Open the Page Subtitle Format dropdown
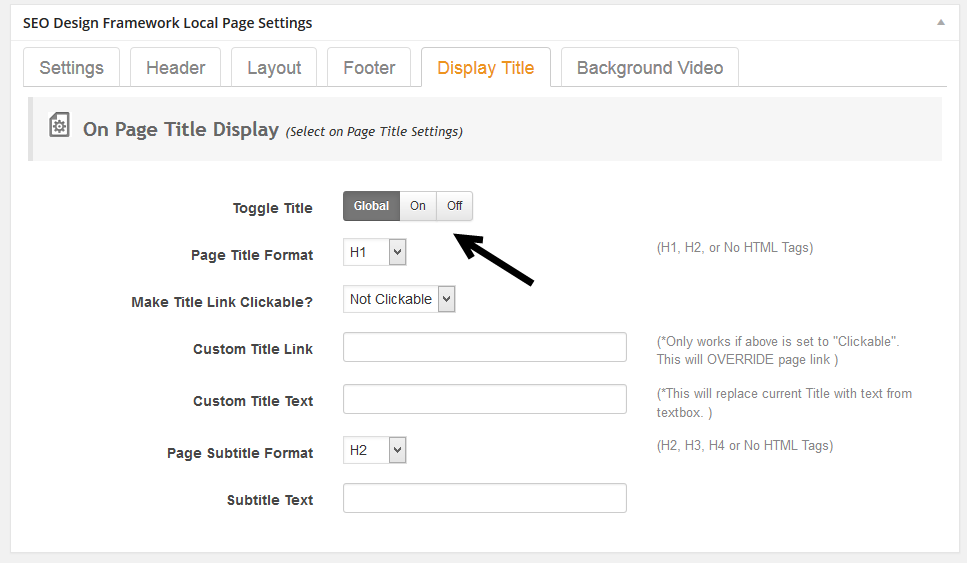The width and height of the screenshot is (967, 563). tap(374, 450)
